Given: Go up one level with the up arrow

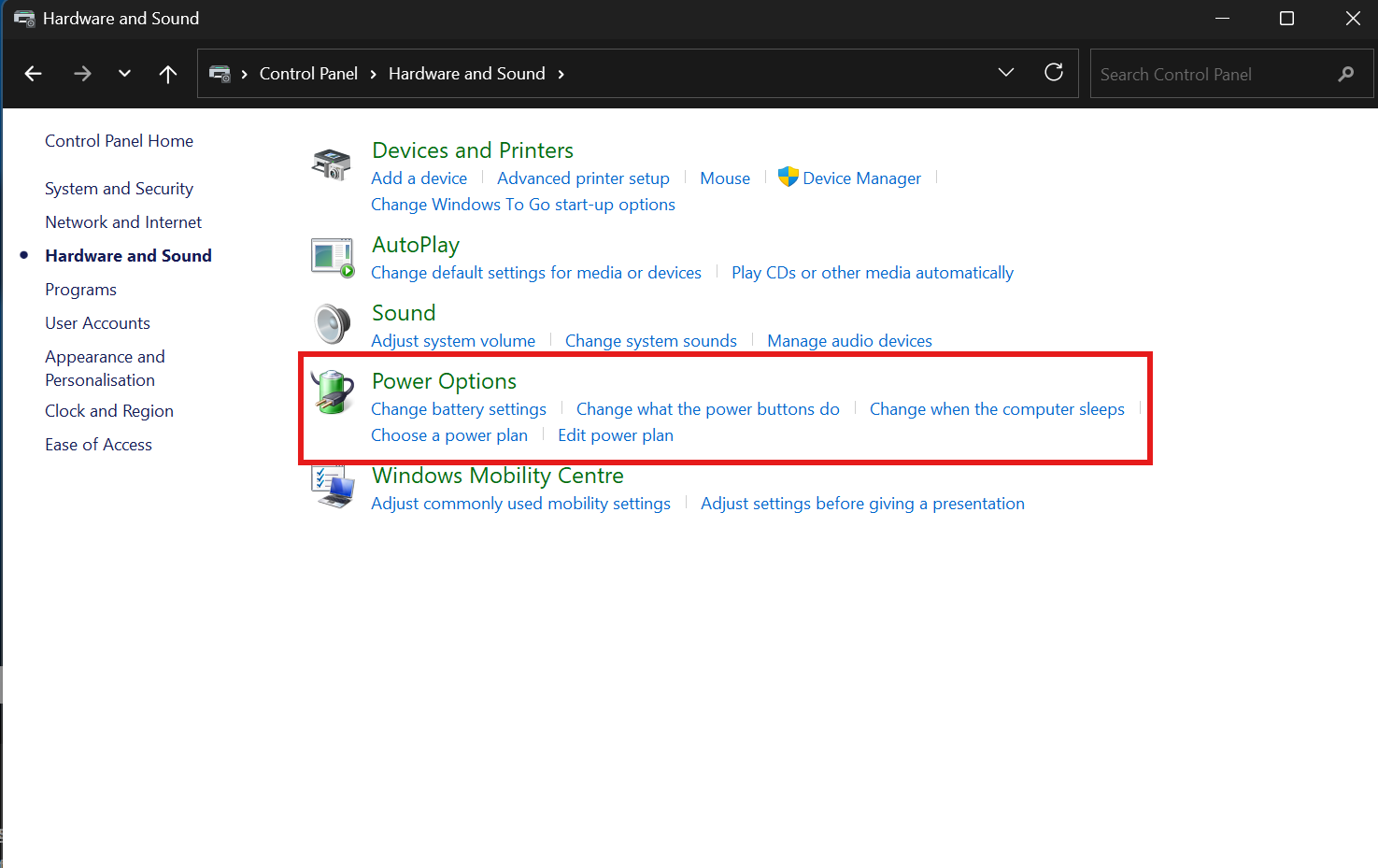Looking at the screenshot, I should 168,74.
